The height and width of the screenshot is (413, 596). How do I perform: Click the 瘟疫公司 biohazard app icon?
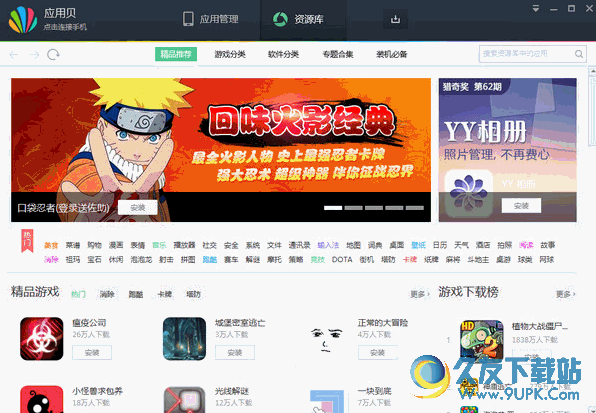click(x=42, y=339)
